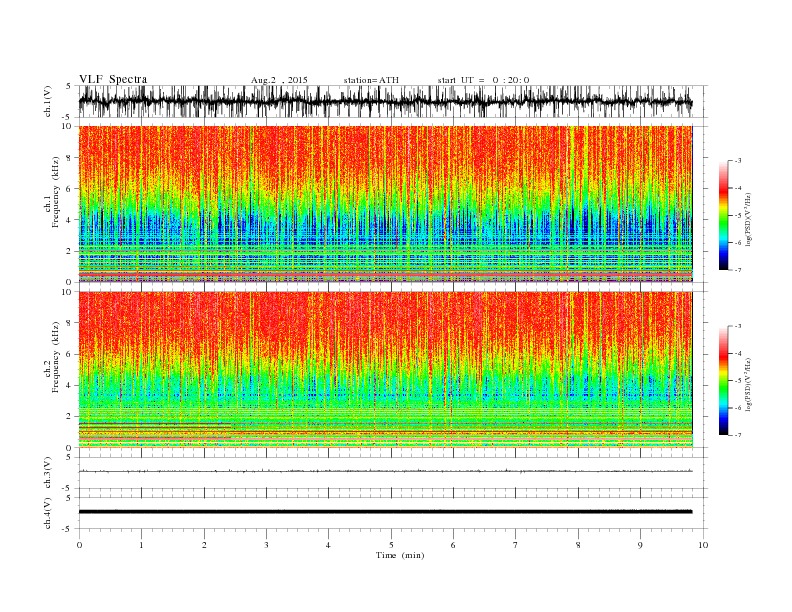Click inside the ch.1 spectrogram panel
792x612 pixels.
(x=385, y=204)
